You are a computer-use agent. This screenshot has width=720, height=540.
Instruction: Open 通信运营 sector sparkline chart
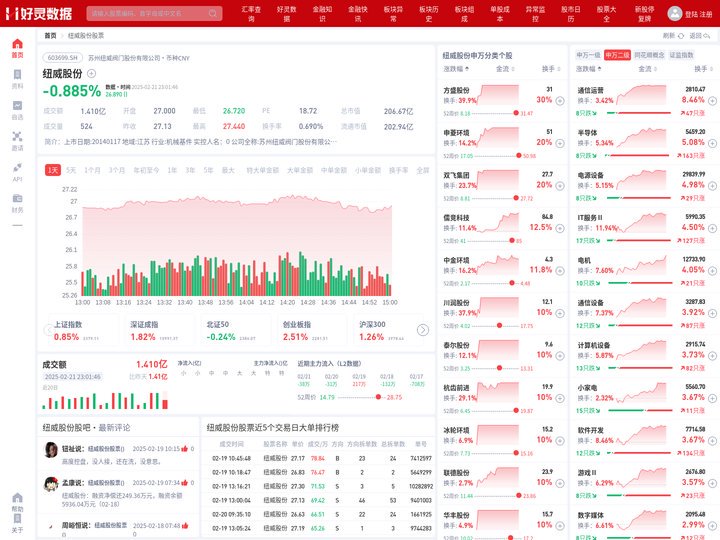pyautogui.click(x=641, y=95)
